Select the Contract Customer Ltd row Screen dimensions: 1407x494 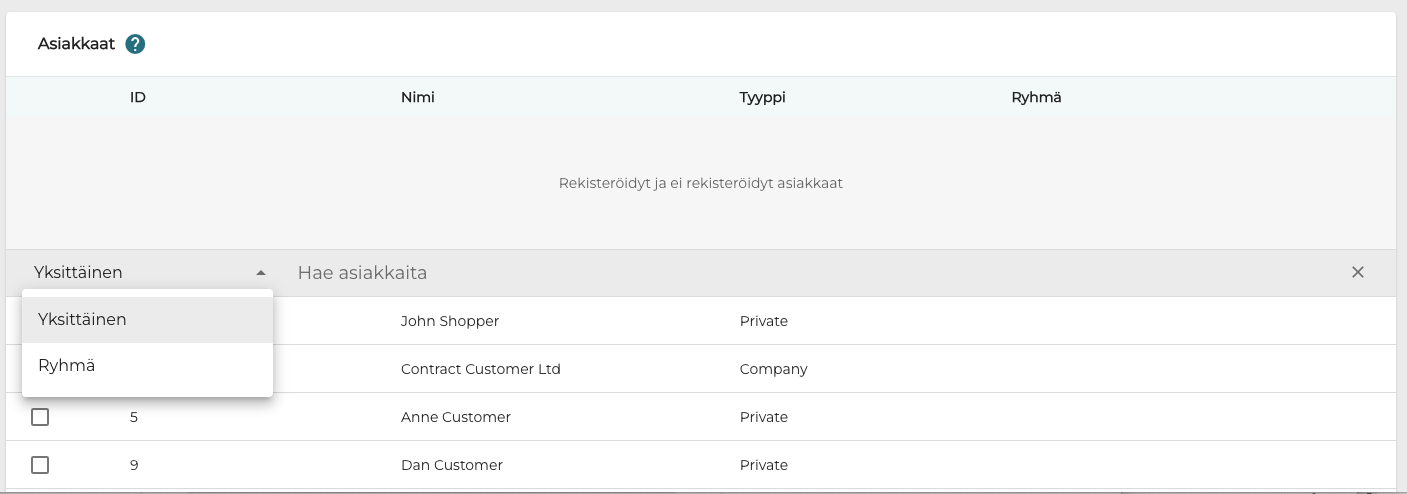[x=480, y=369]
